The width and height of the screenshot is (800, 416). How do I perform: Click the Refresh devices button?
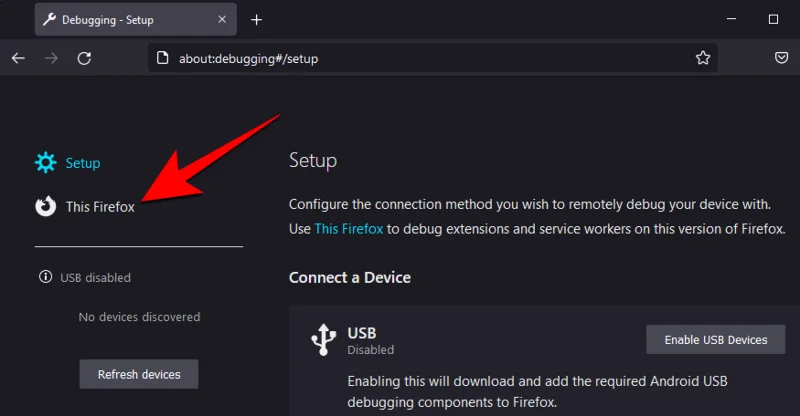point(139,374)
